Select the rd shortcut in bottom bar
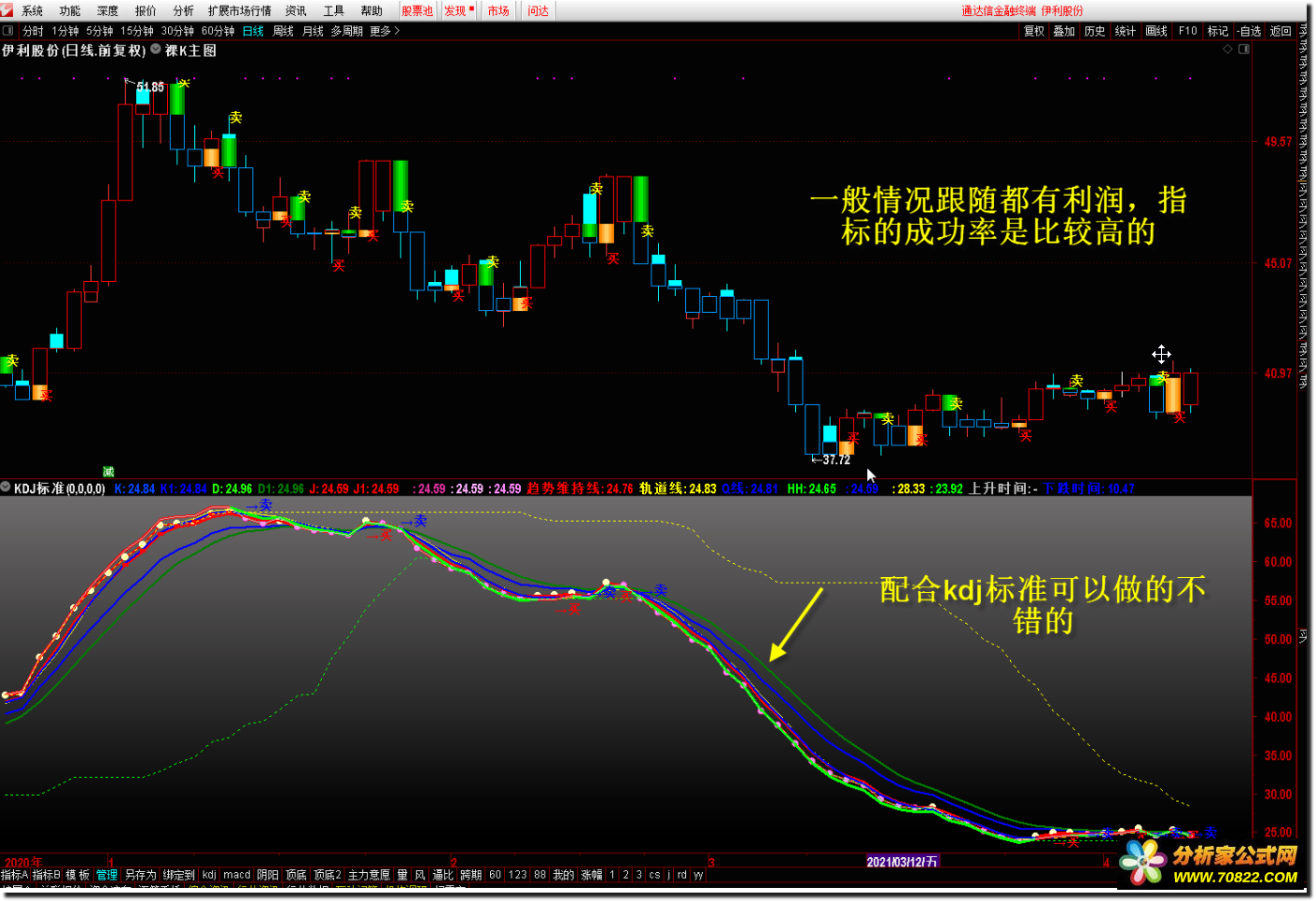Image resolution: width=1316 pixels, height=901 pixels. (x=682, y=875)
